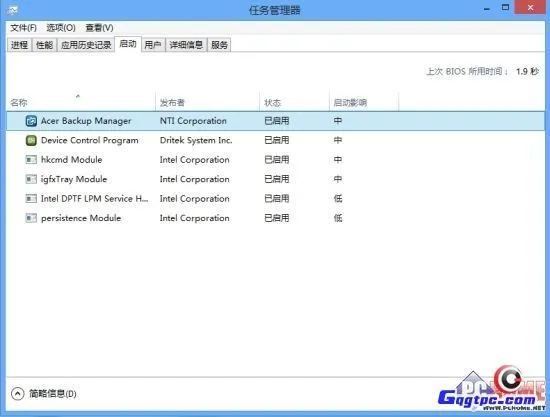Click the 1.9 秒 BIOS time value

pos(527,72)
